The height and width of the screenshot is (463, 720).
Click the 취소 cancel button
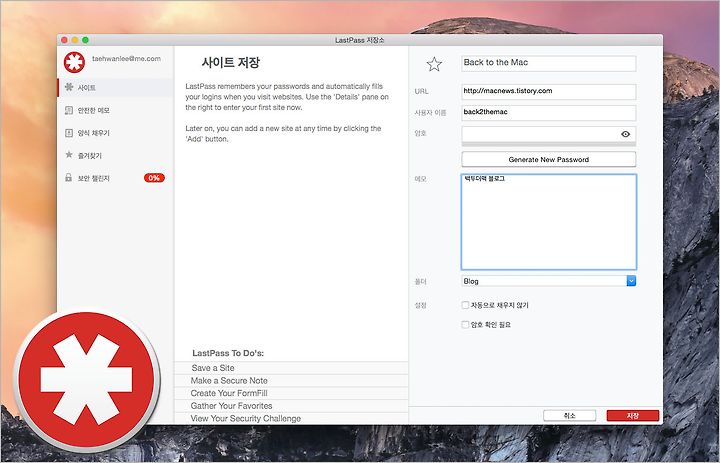(x=569, y=415)
